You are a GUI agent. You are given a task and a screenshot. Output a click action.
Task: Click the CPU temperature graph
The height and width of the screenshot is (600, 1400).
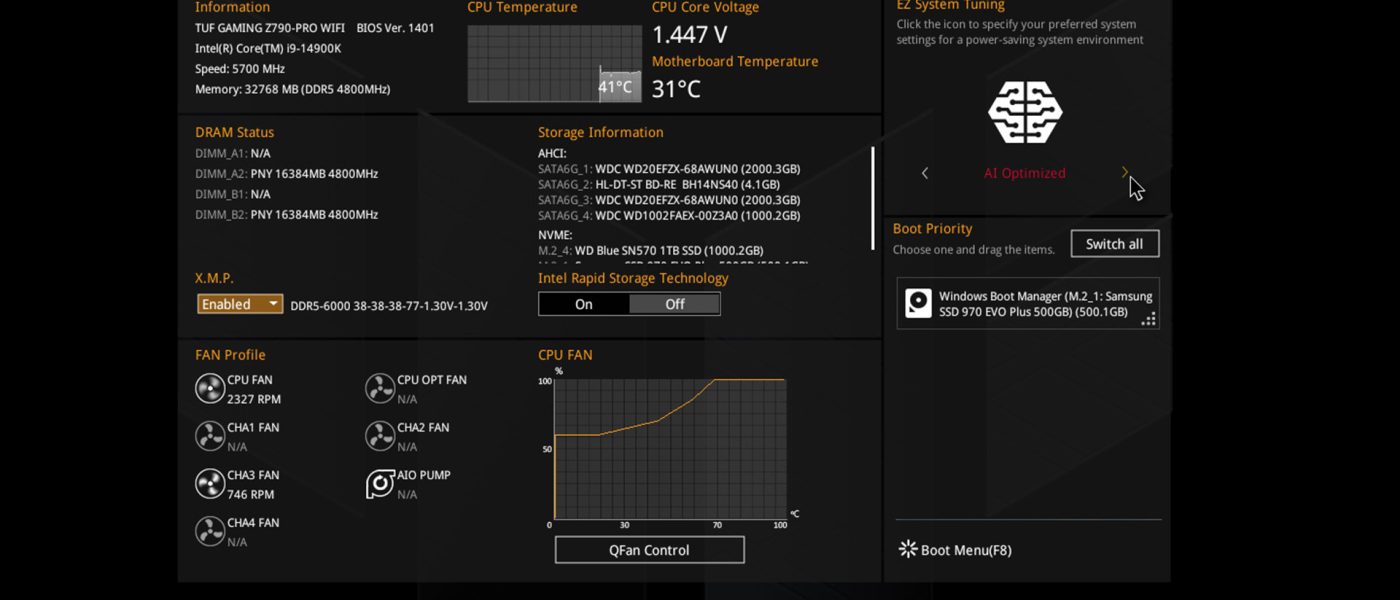tap(555, 63)
